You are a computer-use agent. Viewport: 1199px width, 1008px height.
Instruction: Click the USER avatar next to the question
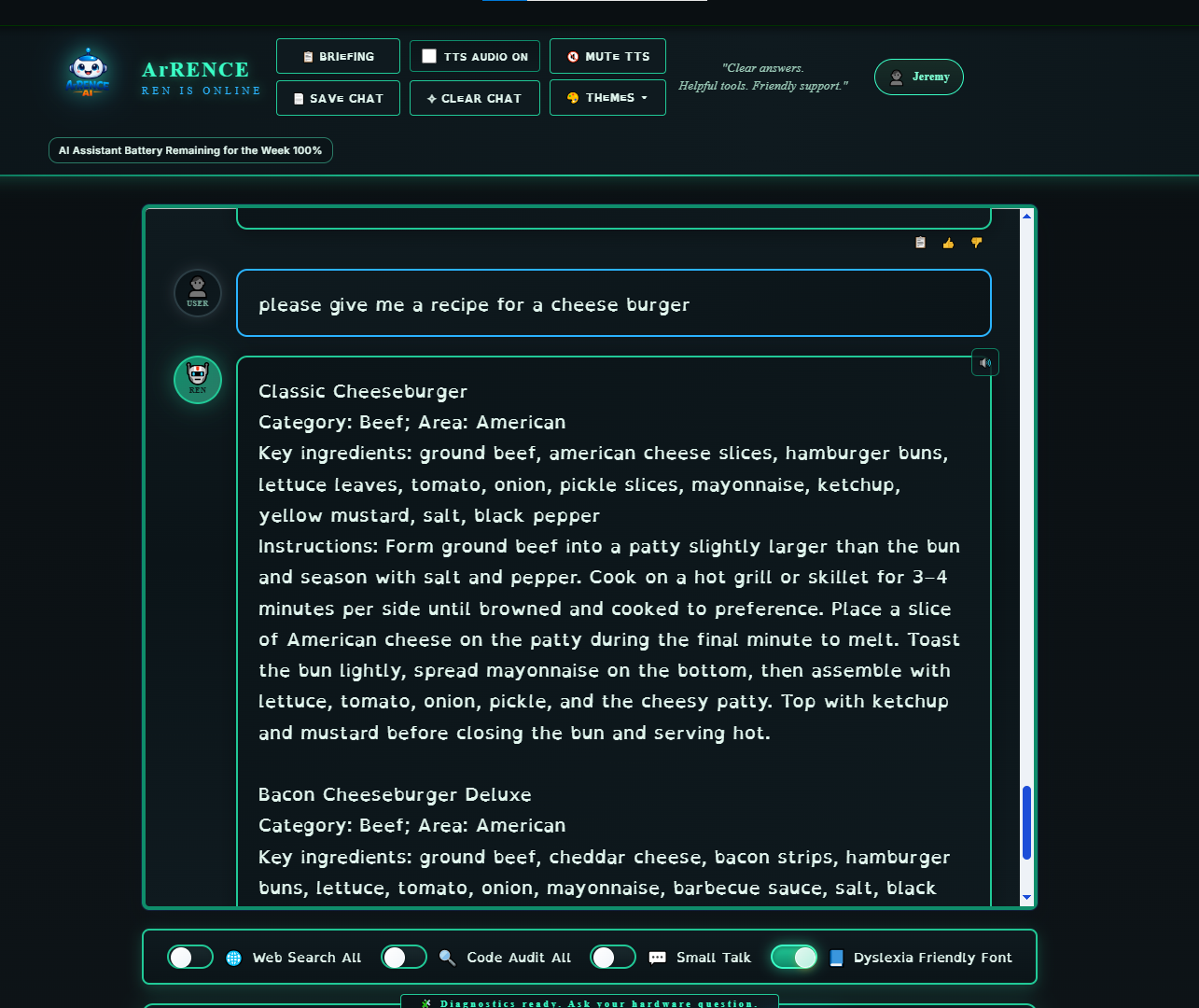coord(197,292)
